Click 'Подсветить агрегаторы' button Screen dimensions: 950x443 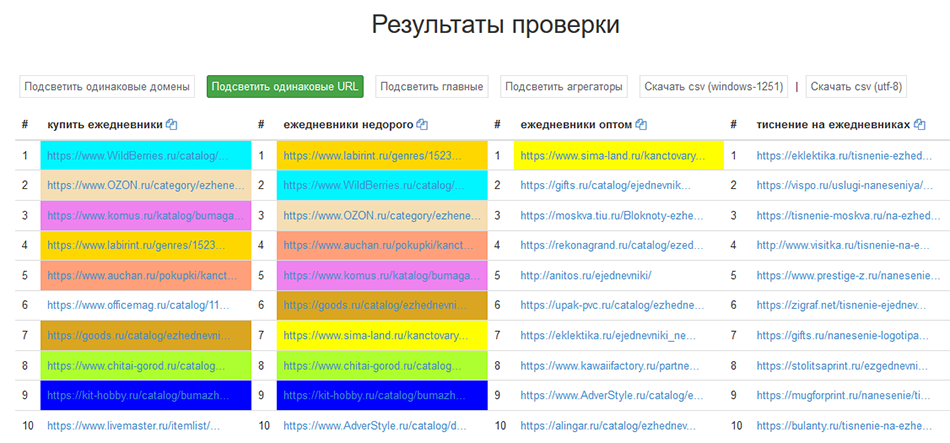[564, 87]
